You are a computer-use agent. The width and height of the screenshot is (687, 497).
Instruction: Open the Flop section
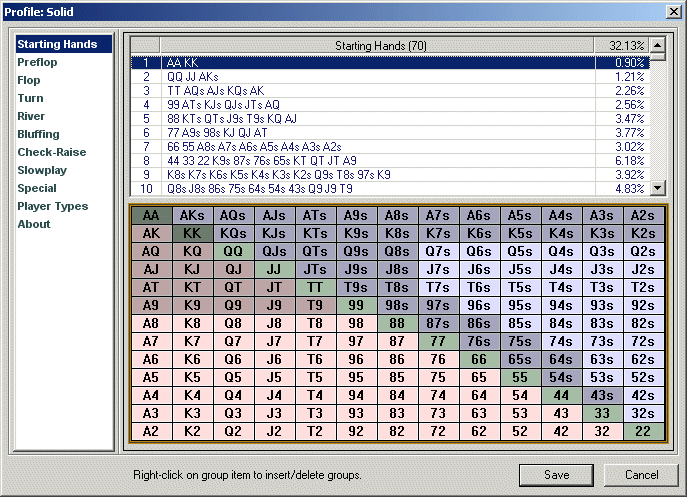click(29, 80)
